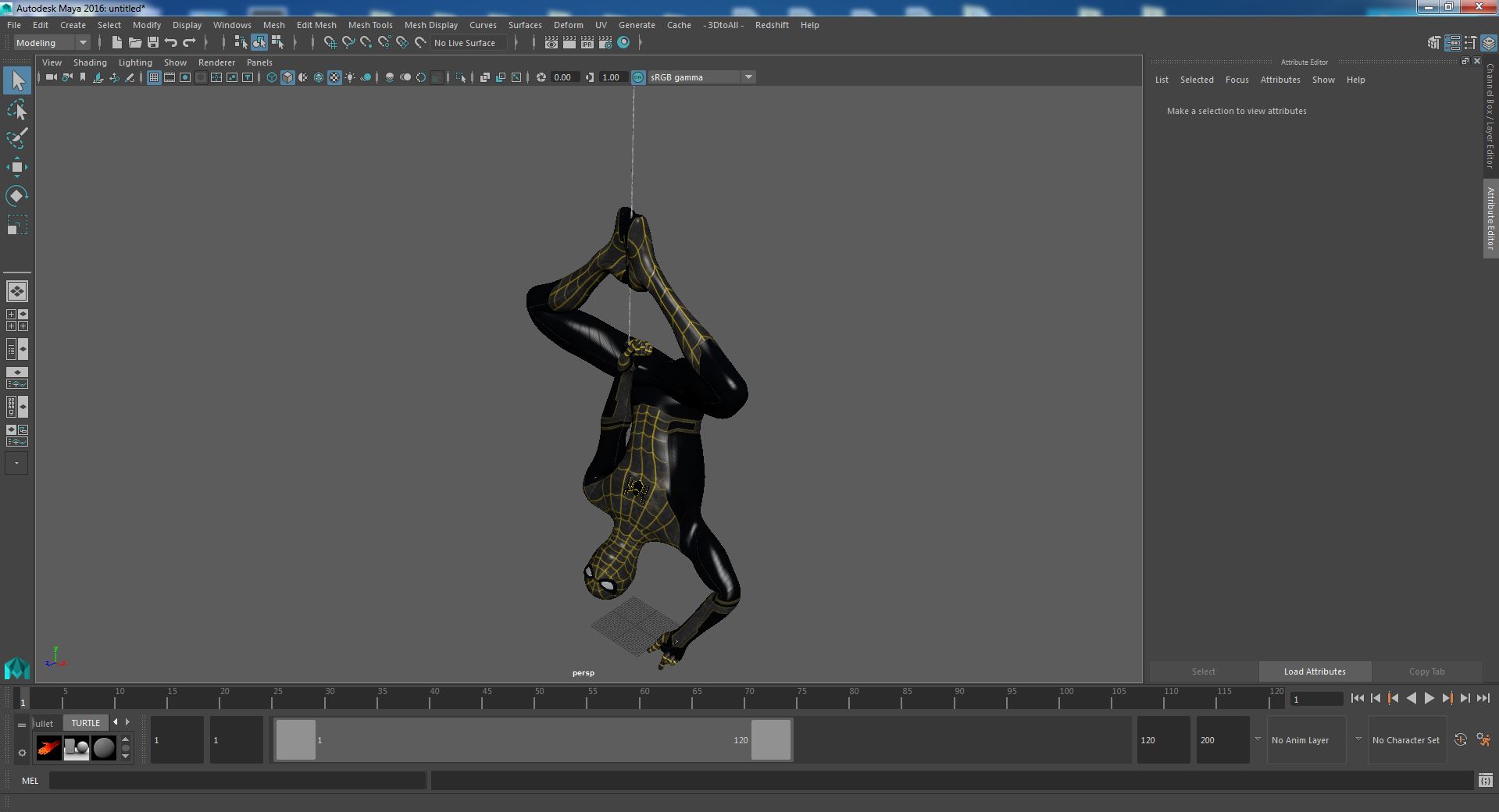This screenshot has height=812, width=1499.
Task: Click Load Attributes button
Action: point(1315,671)
